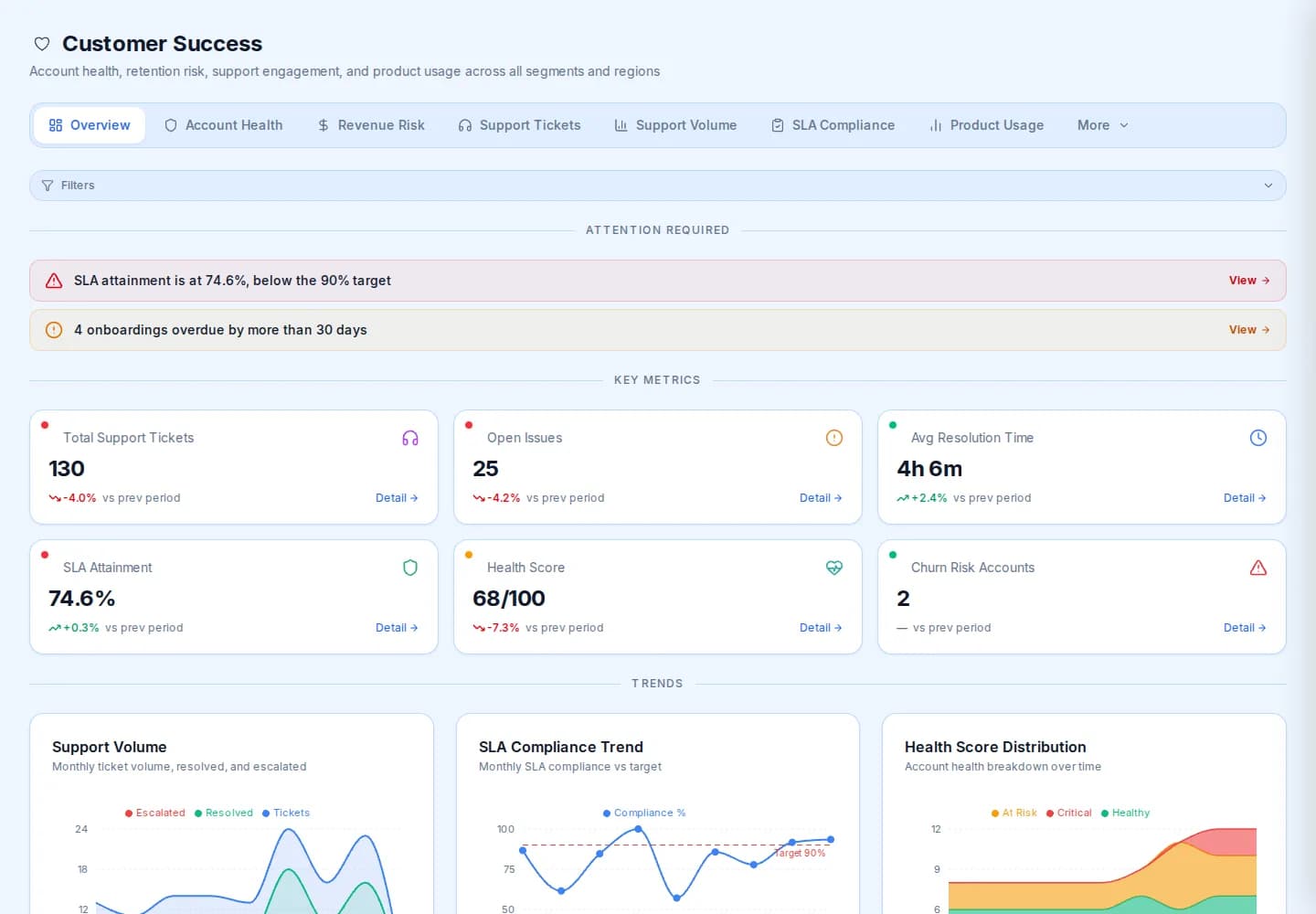The height and width of the screenshot is (914, 1316).
Task: Toggle the Escalated series in Support Volume legend
Action: 155,813
